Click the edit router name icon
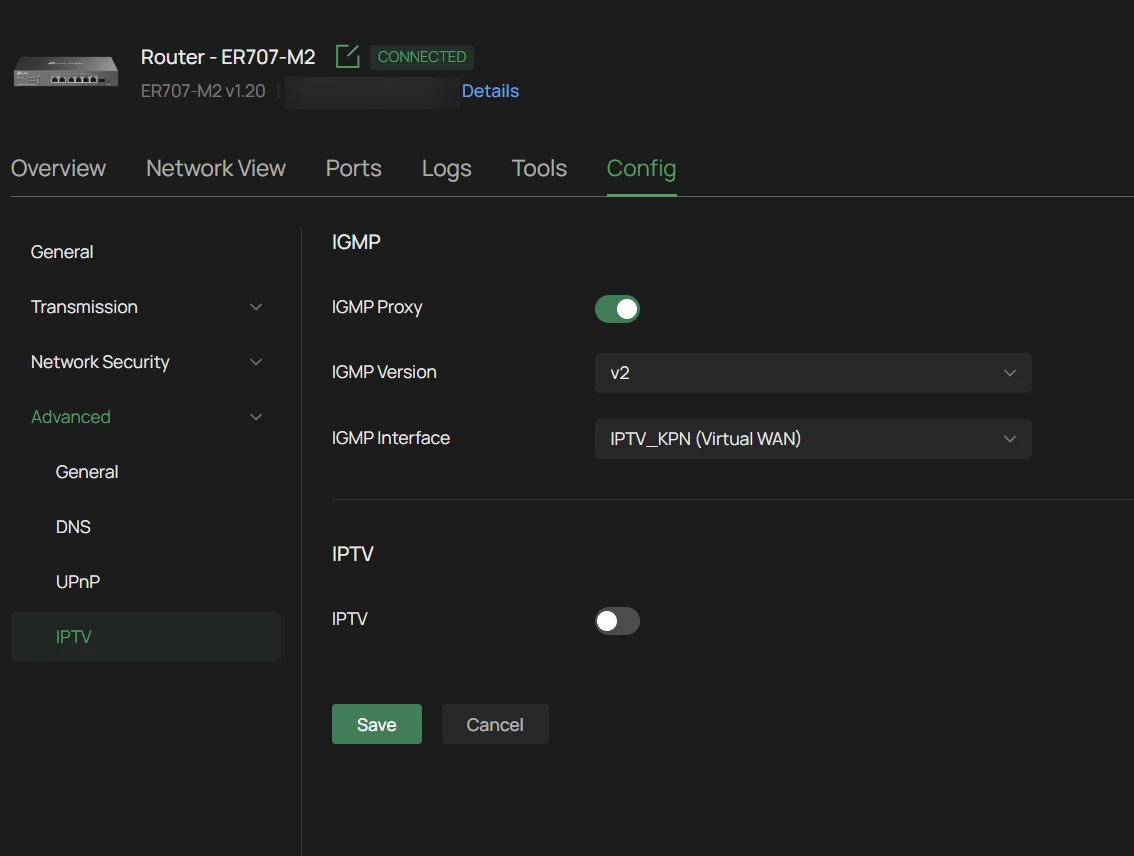This screenshot has height=856, width=1134. click(x=347, y=56)
